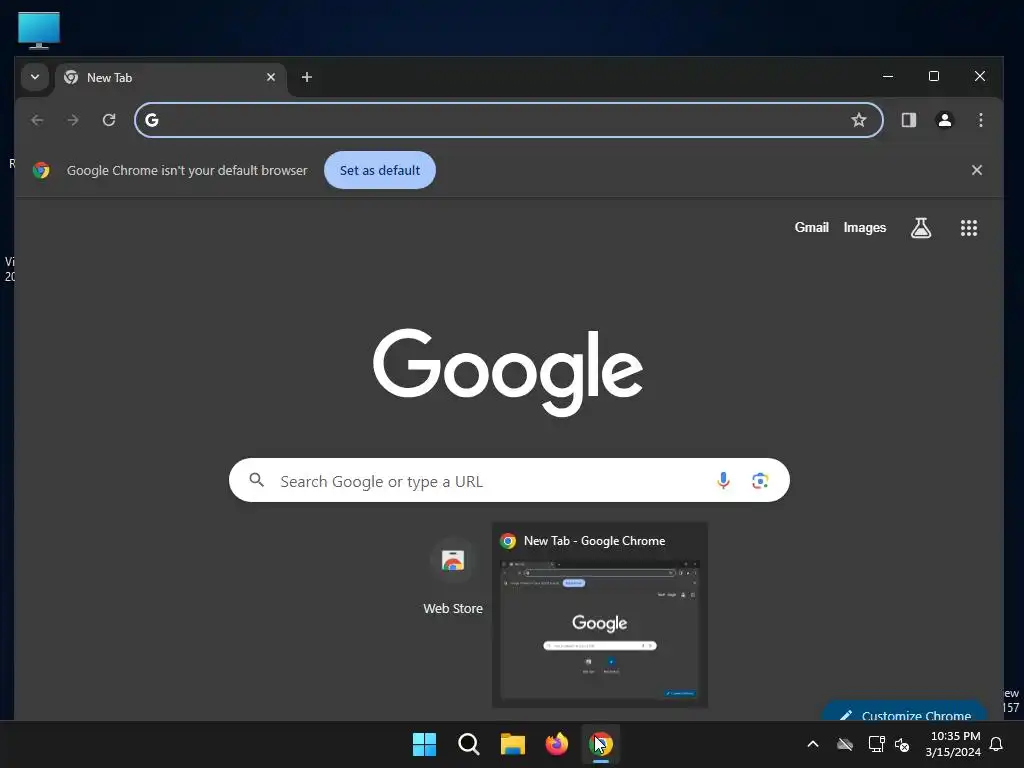Go forward with the forward arrow
The width and height of the screenshot is (1024, 768).
73,120
